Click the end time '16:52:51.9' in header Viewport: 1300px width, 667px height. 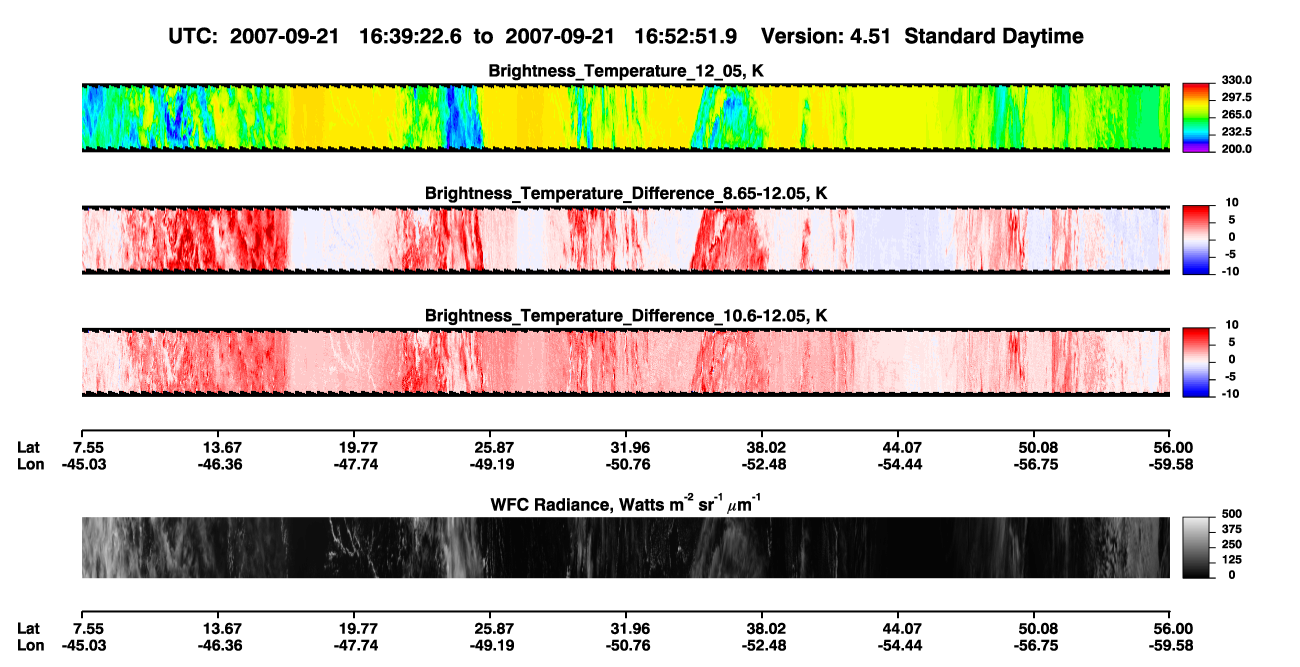click(x=686, y=37)
